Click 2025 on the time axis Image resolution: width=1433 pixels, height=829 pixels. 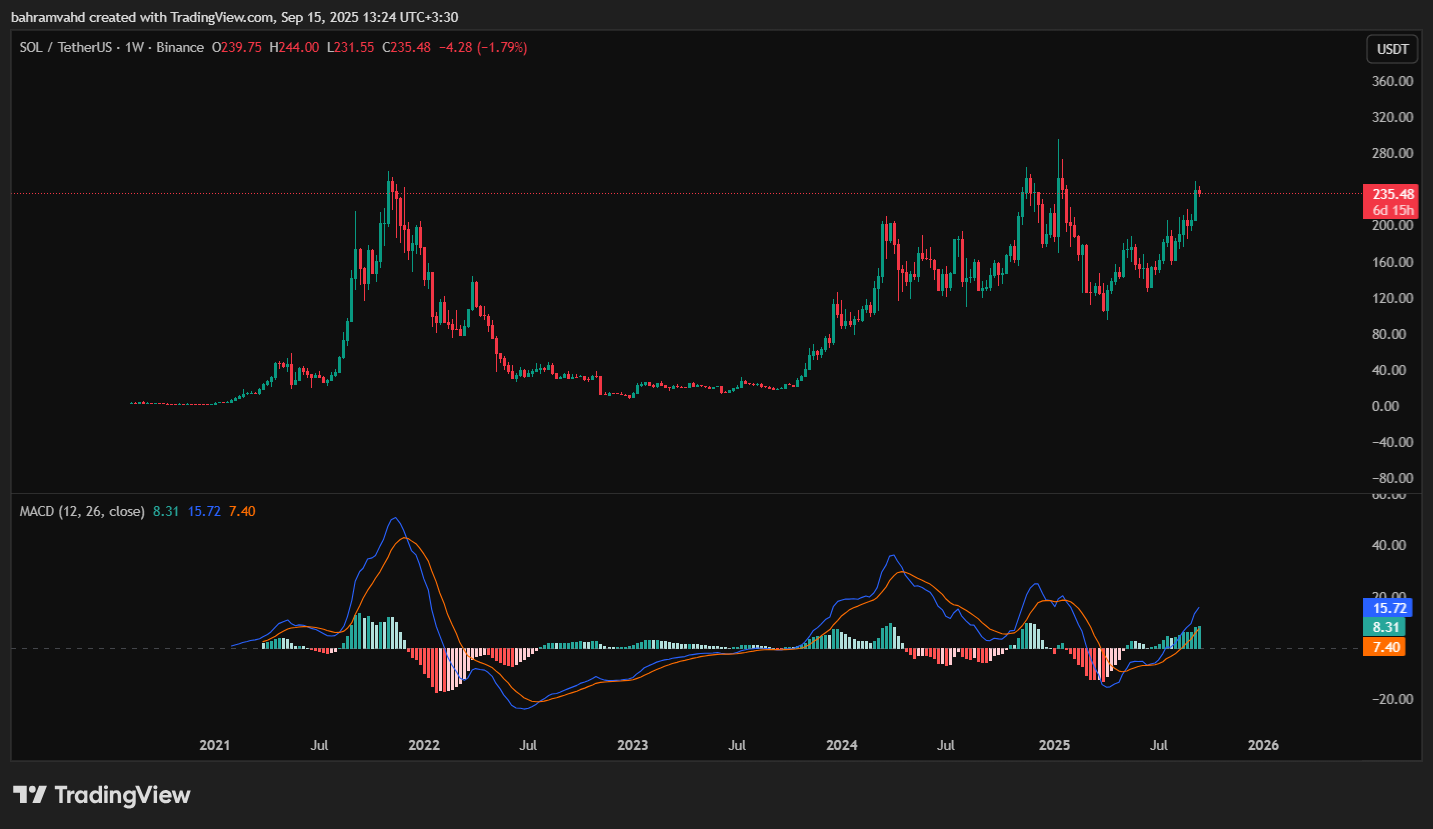point(1053,745)
